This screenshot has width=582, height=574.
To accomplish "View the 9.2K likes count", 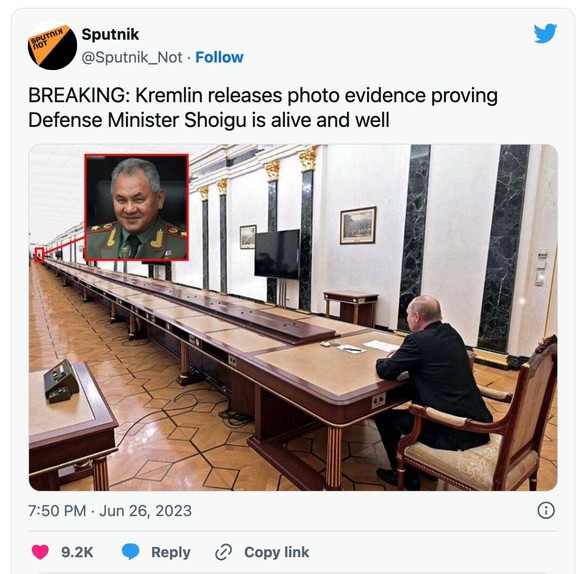I will pos(77,552).
